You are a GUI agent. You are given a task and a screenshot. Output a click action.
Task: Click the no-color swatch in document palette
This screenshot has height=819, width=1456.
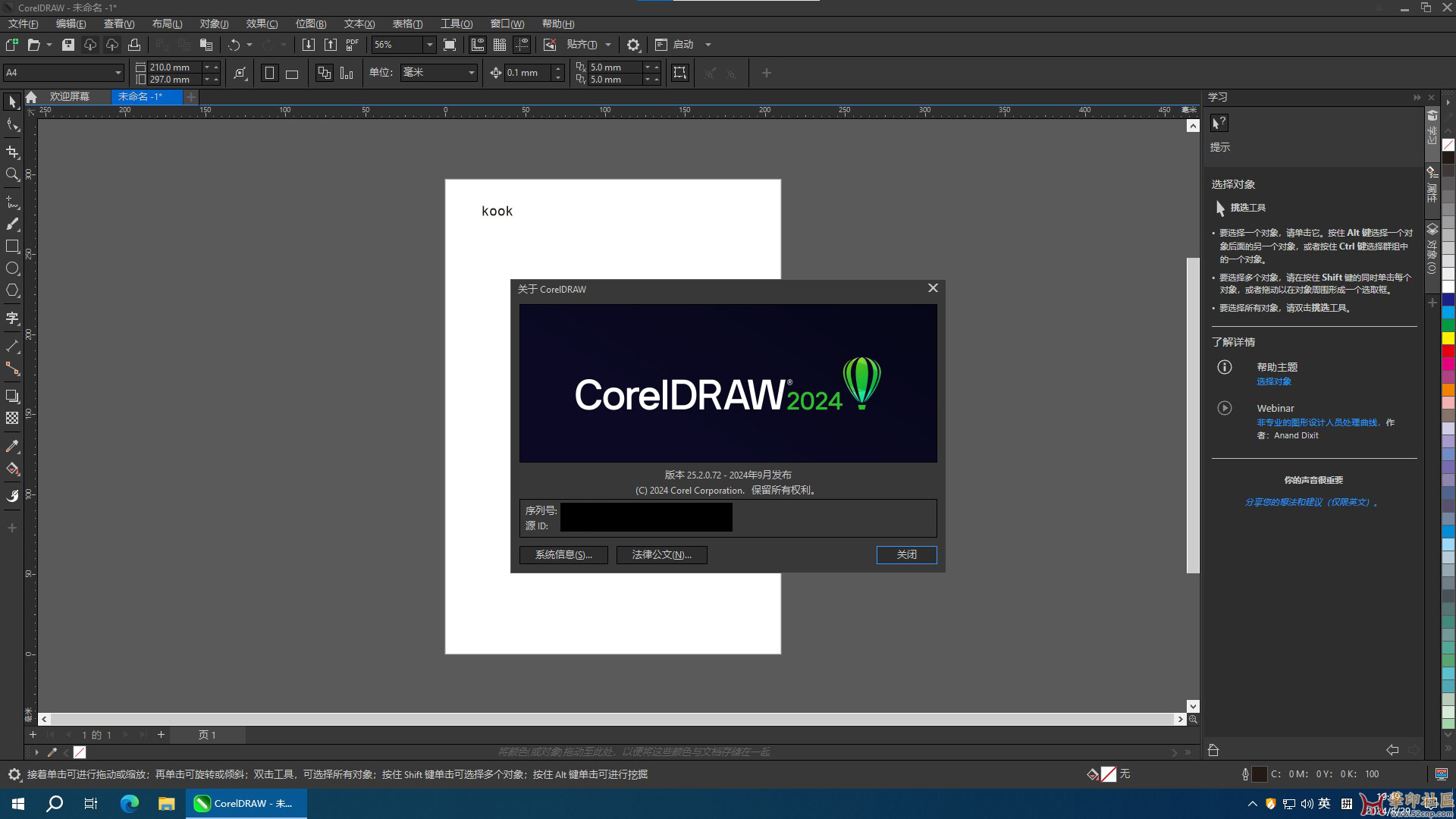tap(80, 752)
